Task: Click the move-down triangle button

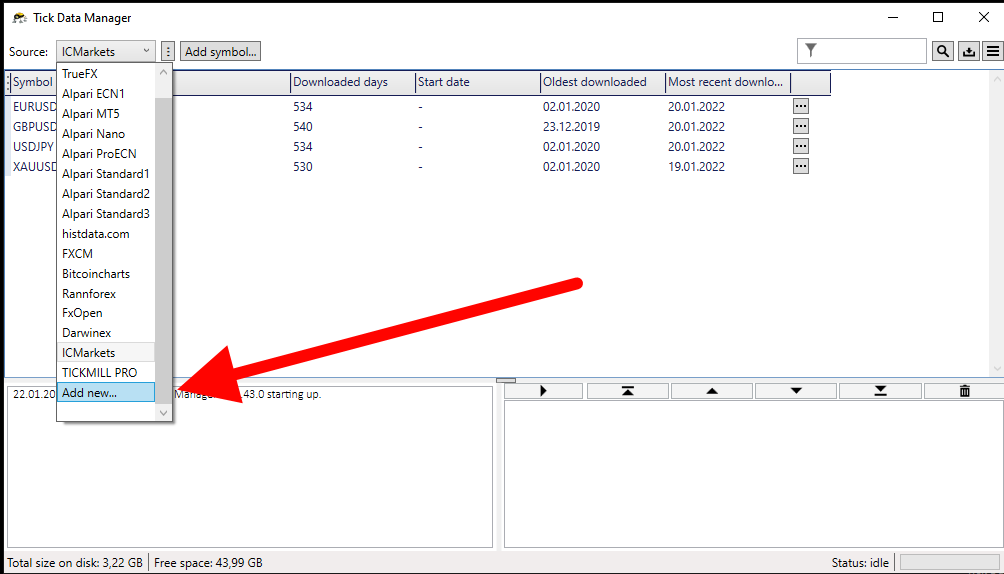Action: (796, 391)
